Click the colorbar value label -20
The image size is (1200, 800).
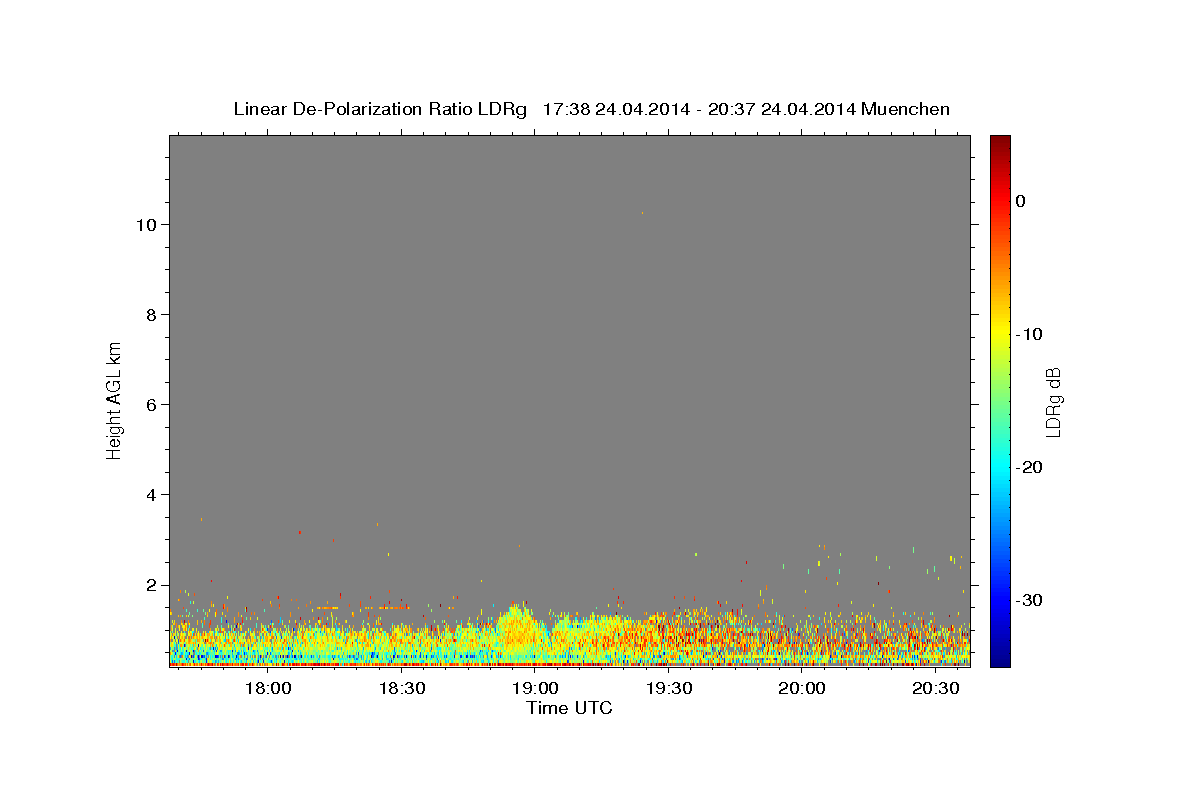pos(1029,467)
